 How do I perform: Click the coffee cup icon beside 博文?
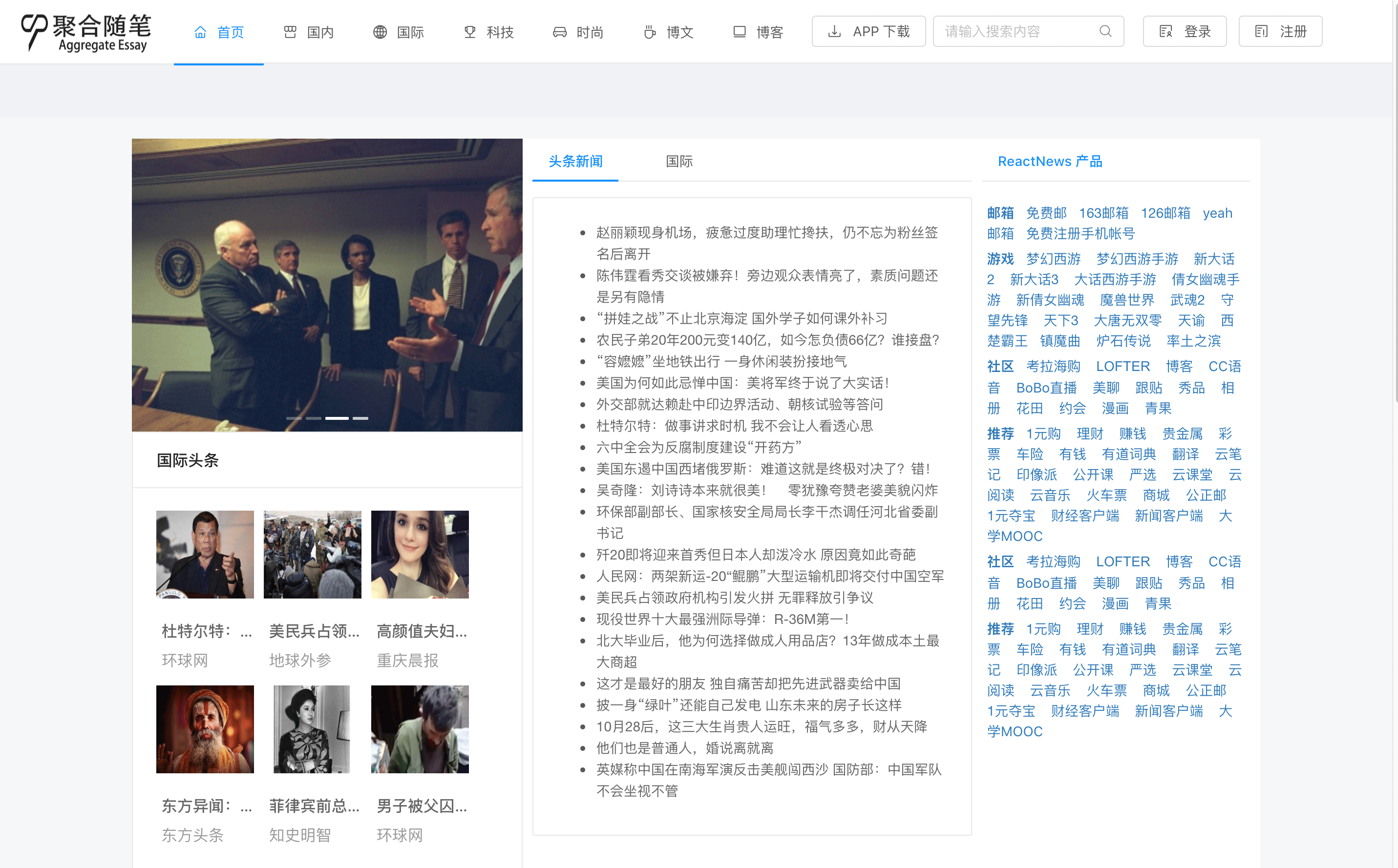click(650, 32)
